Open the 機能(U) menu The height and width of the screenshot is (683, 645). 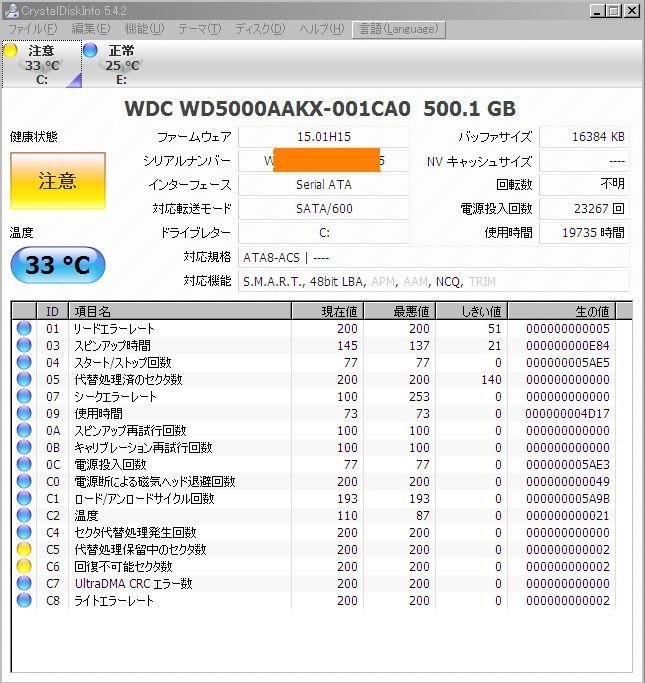tap(144, 29)
